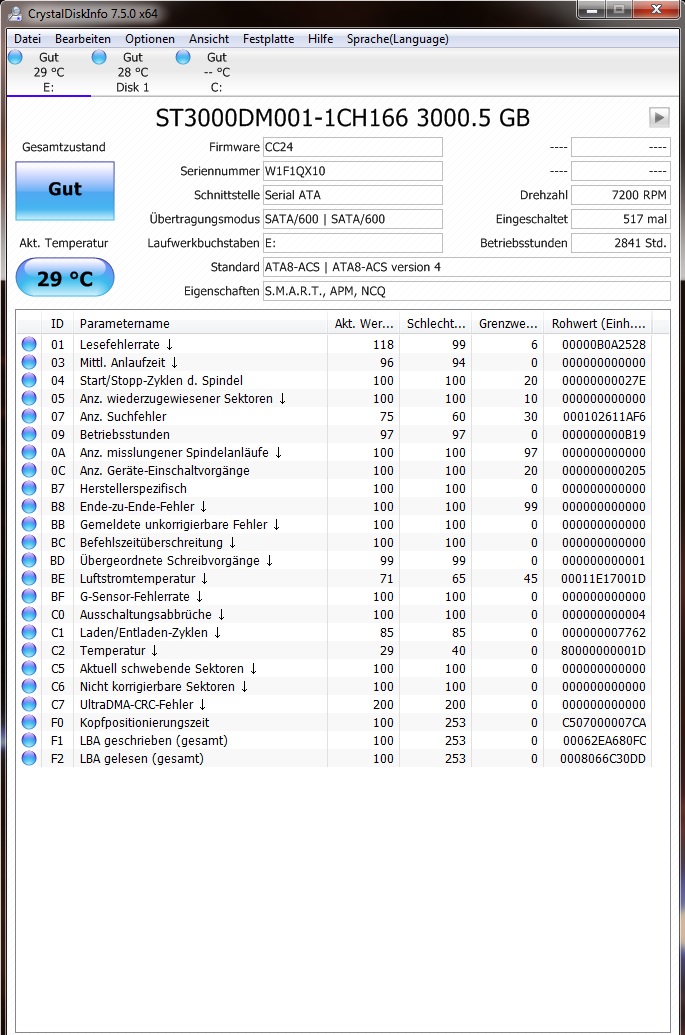Click status icon of UltraDMA-CRC-Fehler row

(29, 704)
